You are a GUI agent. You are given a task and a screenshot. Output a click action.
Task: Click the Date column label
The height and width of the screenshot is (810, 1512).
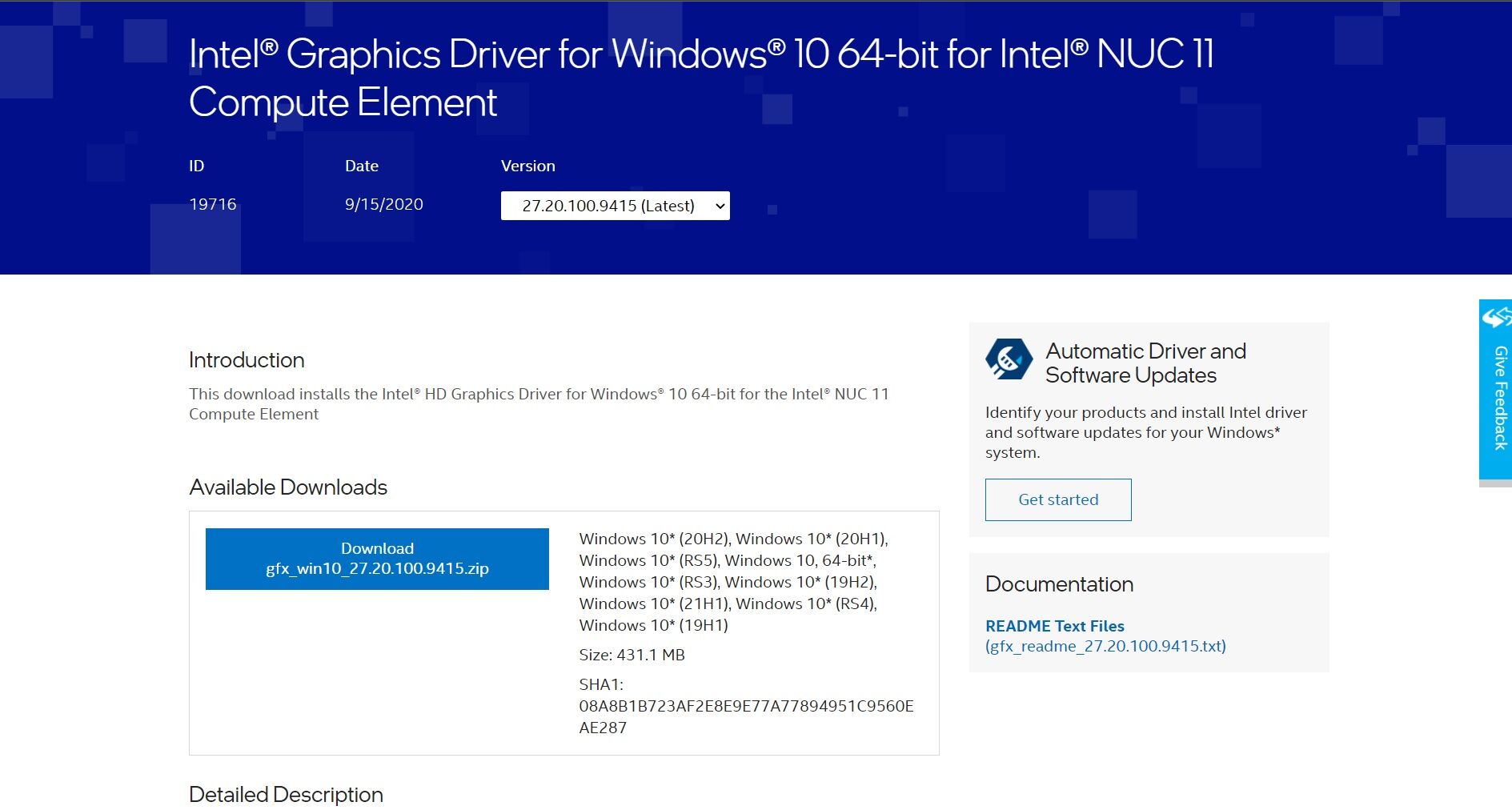pos(362,166)
